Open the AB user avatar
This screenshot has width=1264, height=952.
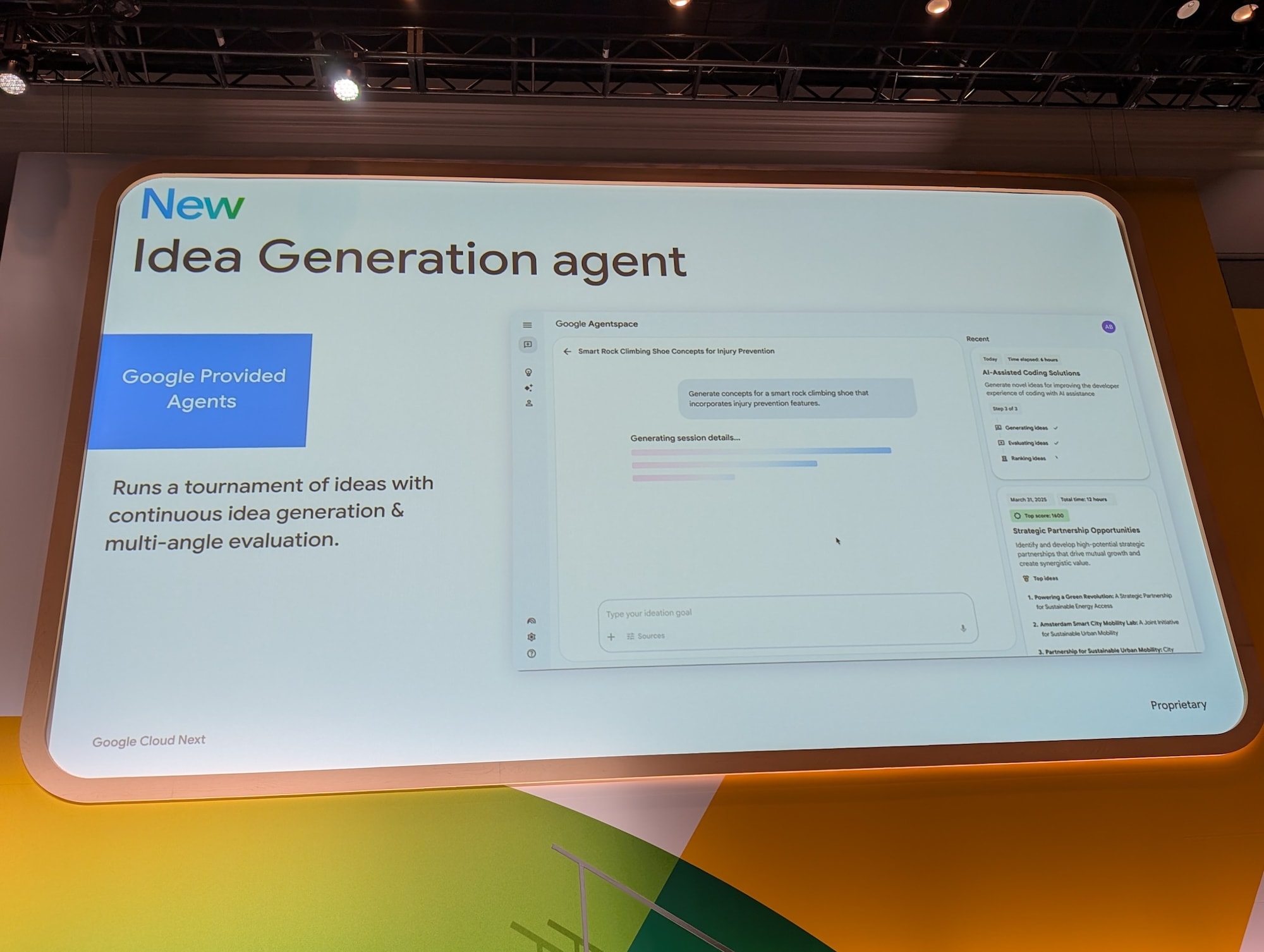1109,327
